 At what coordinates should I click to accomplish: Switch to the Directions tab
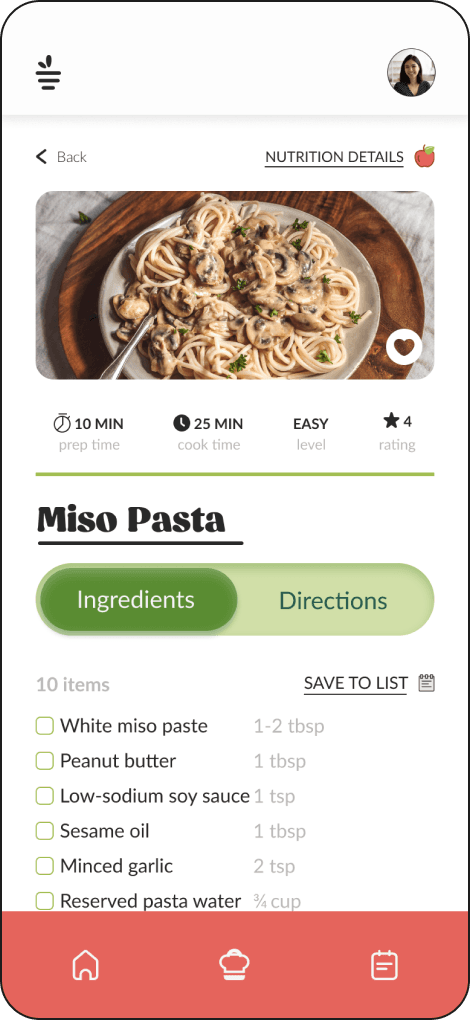pos(333,600)
